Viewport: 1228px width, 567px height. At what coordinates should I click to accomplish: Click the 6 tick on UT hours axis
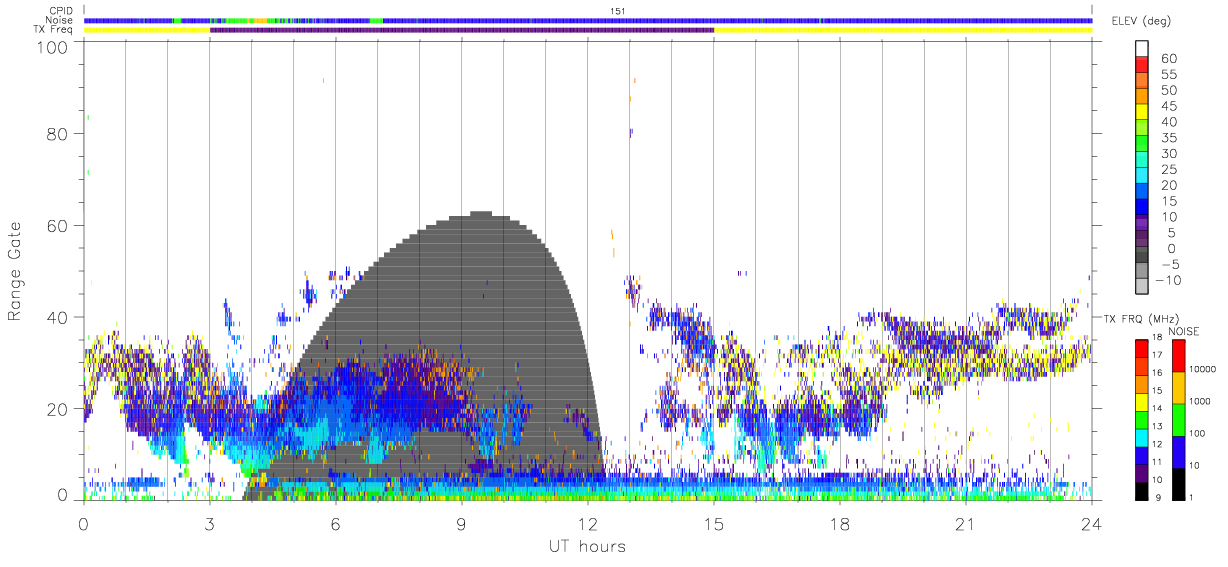tap(336, 523)
